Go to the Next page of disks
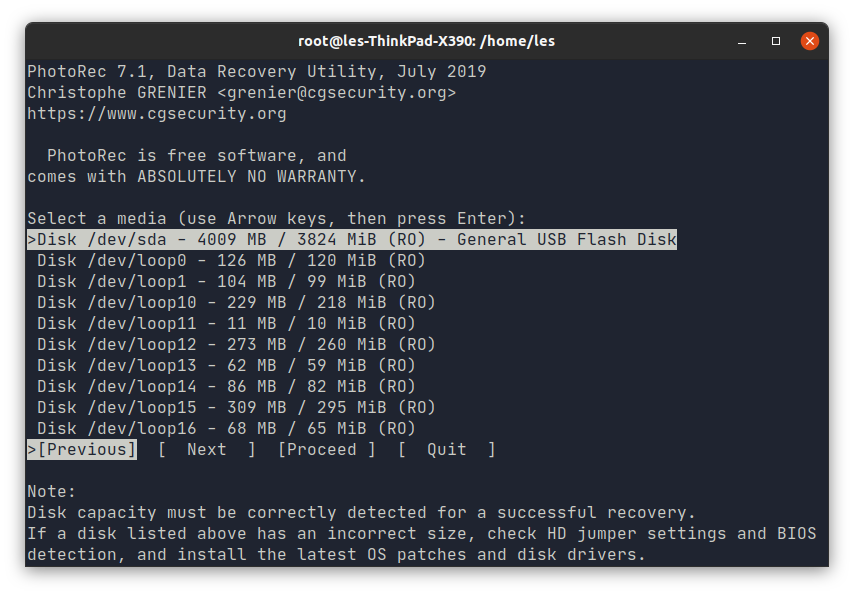Screen dimensions: 854x595 coord(206,450)
